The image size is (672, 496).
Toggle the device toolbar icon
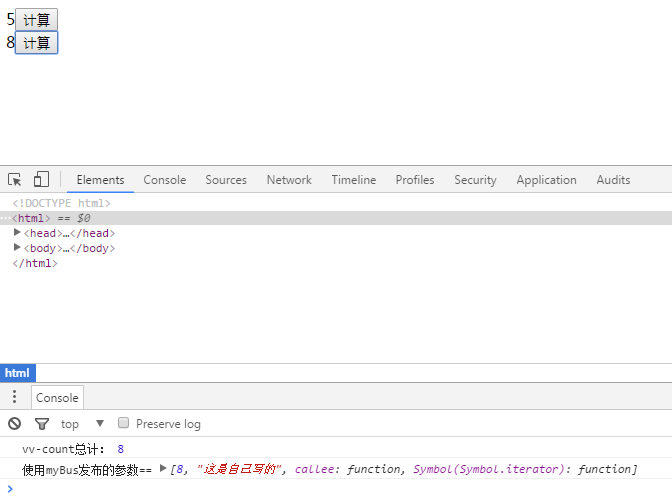click(41, 179)
